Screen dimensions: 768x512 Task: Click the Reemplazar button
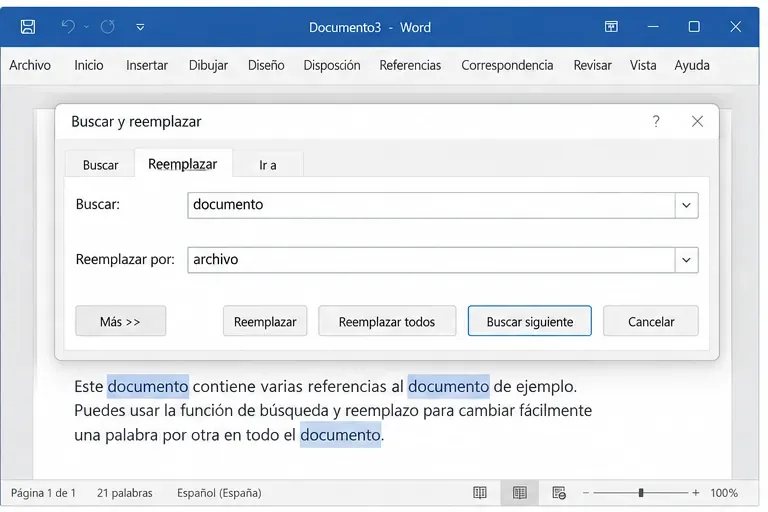265,321
